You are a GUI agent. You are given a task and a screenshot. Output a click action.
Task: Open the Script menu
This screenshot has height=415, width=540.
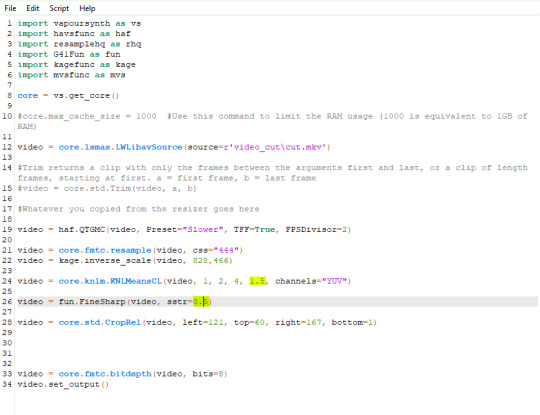(x=59, y=8)
